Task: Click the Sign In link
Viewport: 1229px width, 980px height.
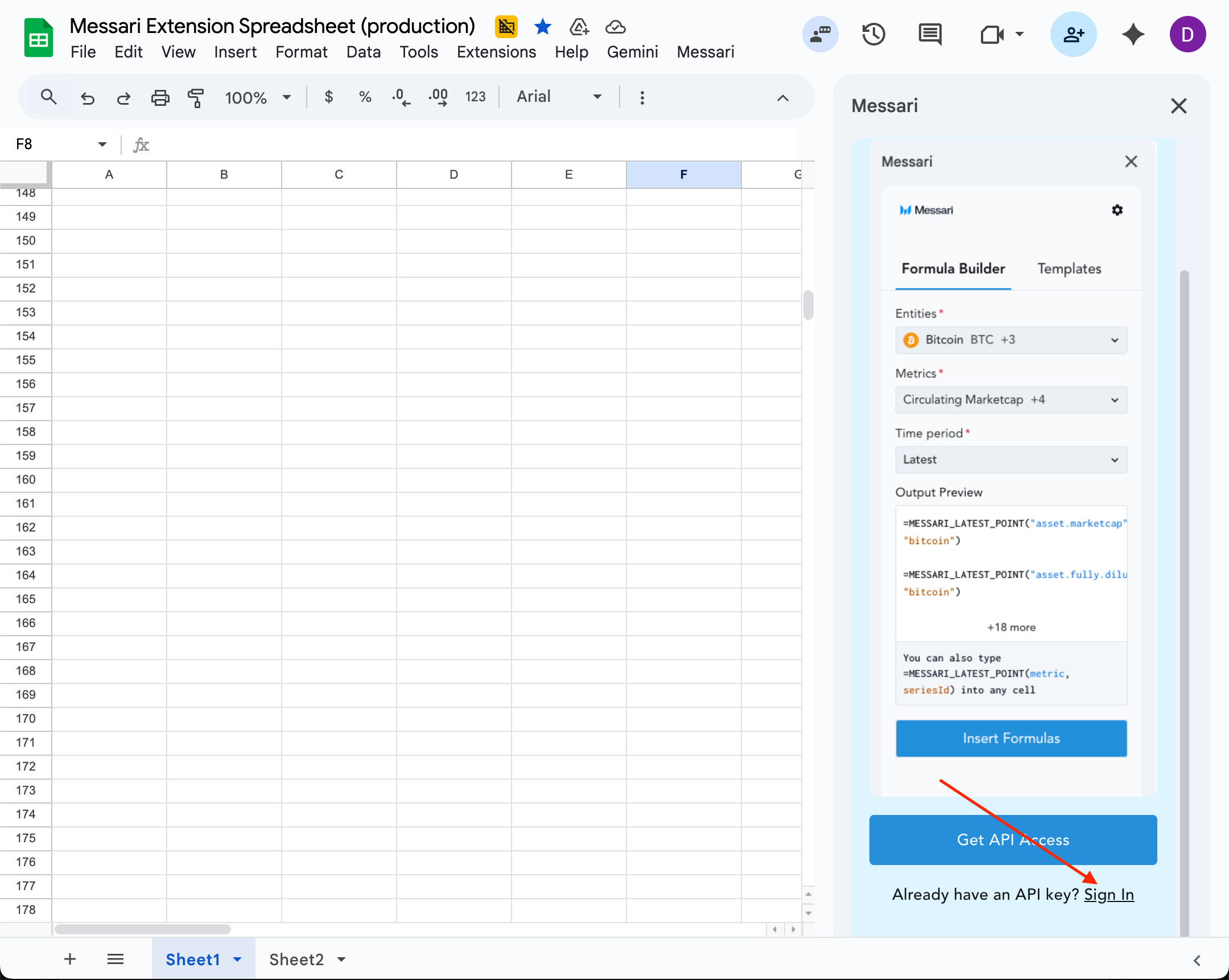Action: [x=1108, y=895]
